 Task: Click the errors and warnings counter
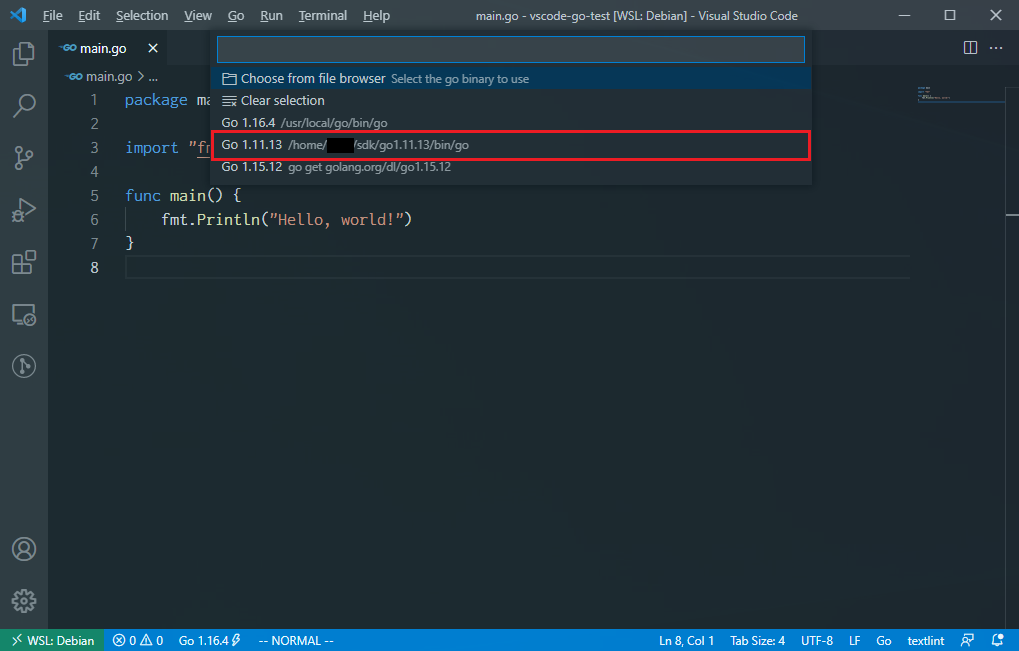[137, 640]
